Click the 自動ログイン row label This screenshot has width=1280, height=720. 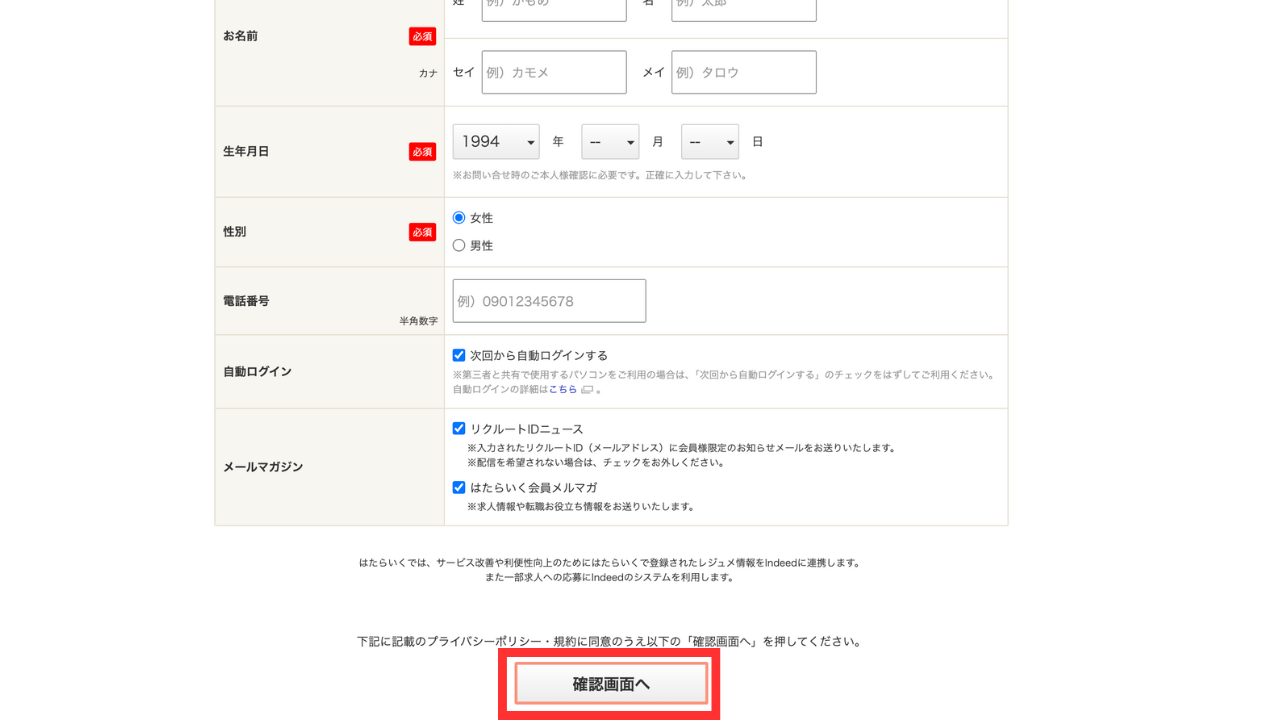pos(257,372)
